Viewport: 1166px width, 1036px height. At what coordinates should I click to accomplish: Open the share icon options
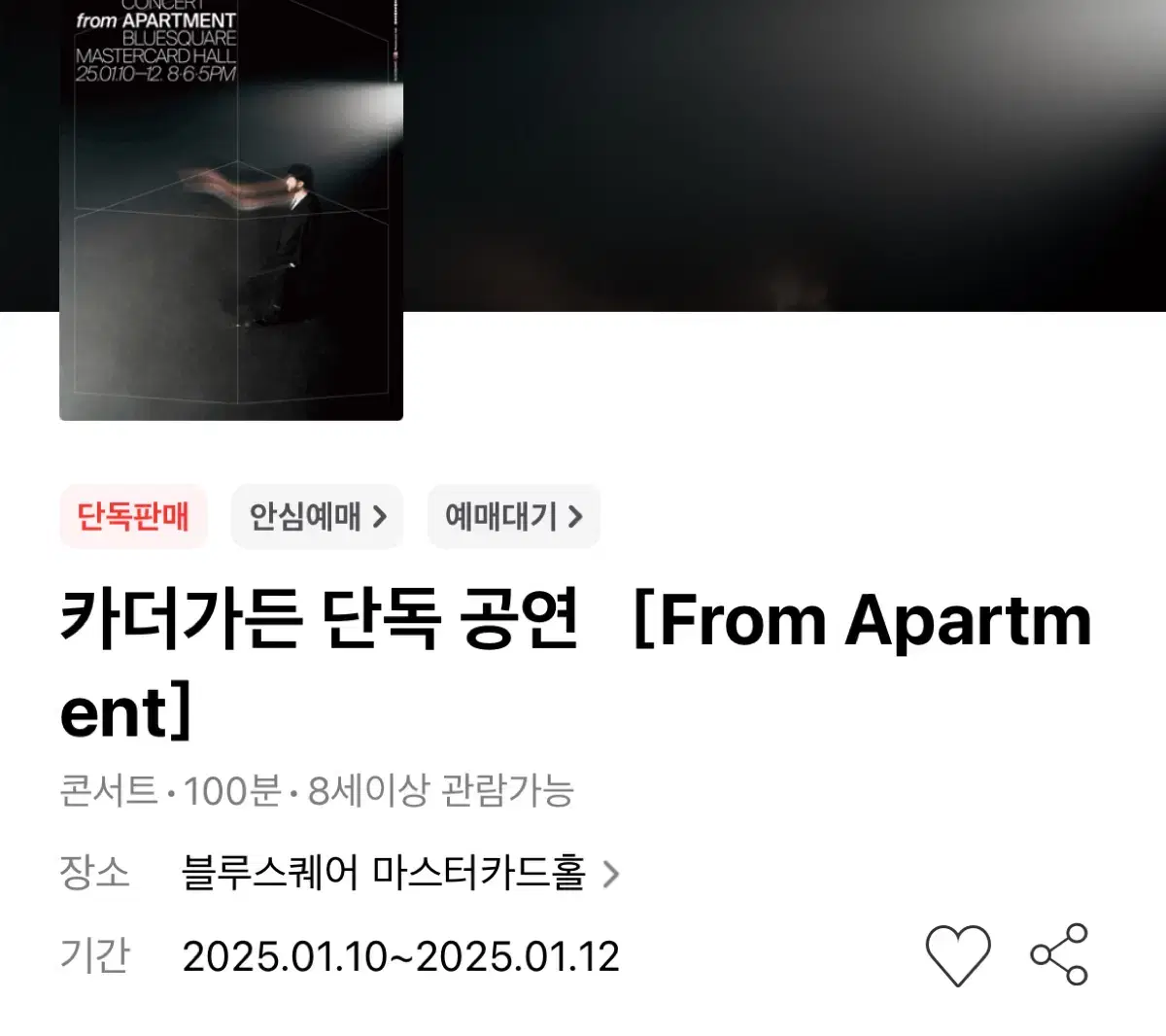click(1059, 954)
